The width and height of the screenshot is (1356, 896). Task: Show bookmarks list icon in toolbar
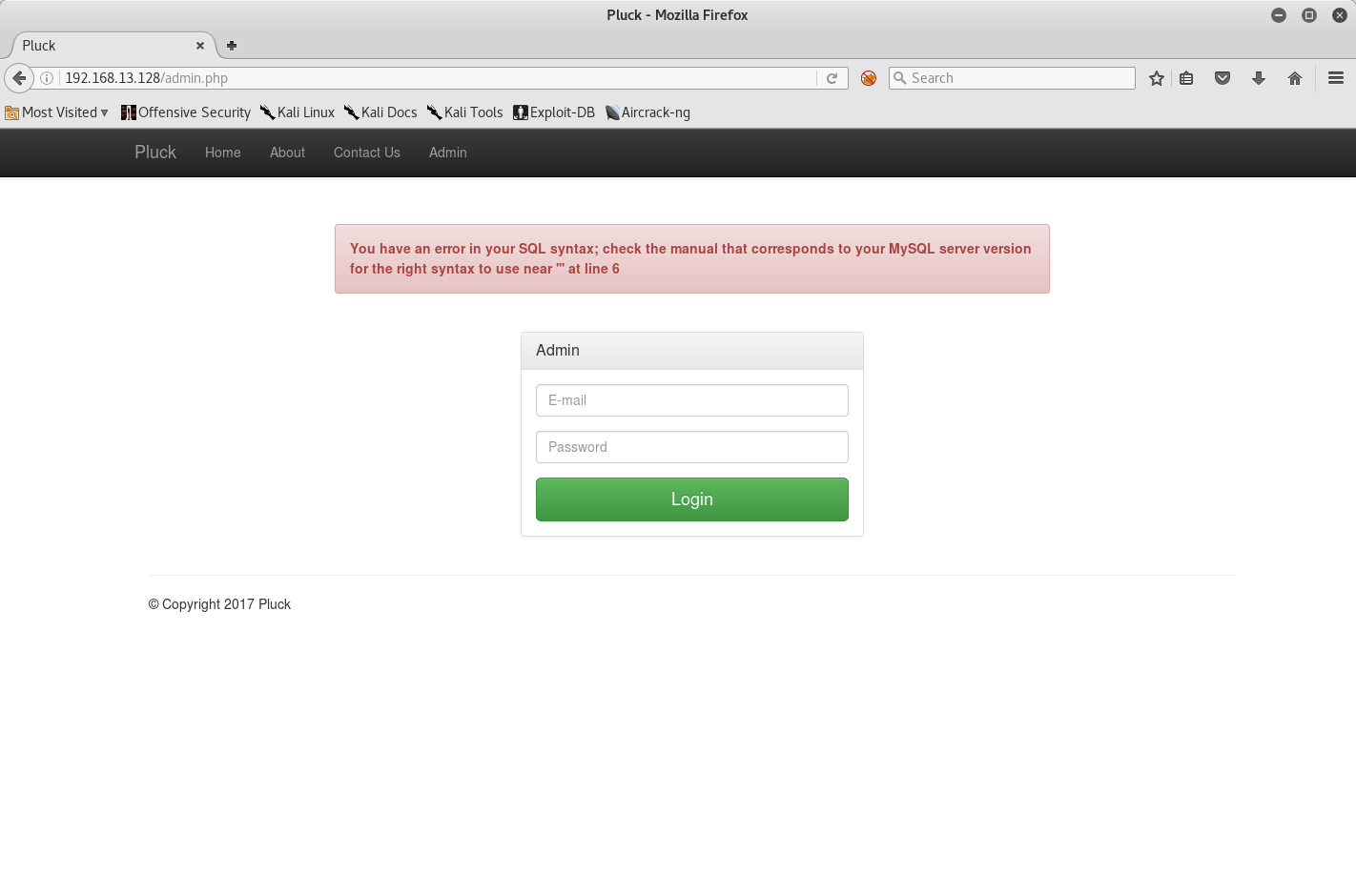1186,78
